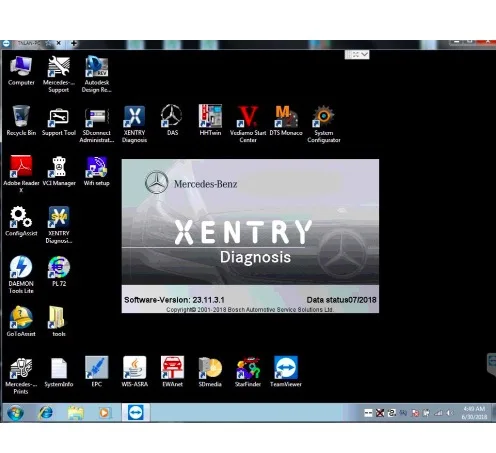Switch to TeamViewer taskbar button
This screenshot has width=496, height=453.
136,413
